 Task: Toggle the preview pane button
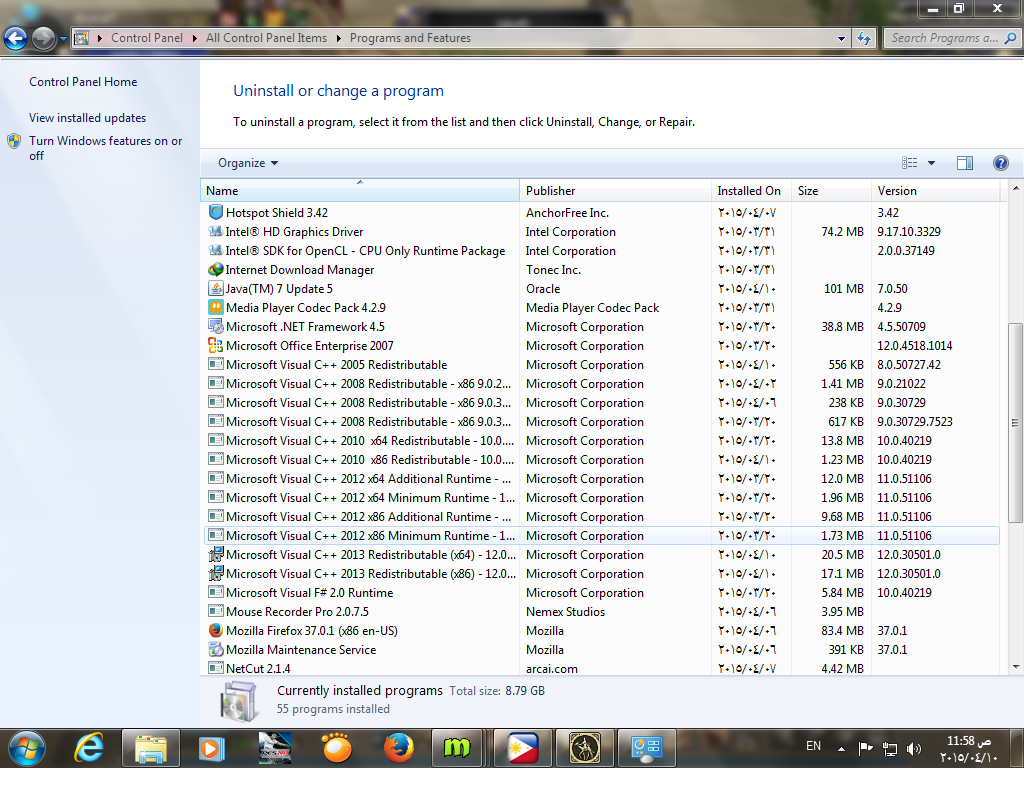[x=965, y=163]
